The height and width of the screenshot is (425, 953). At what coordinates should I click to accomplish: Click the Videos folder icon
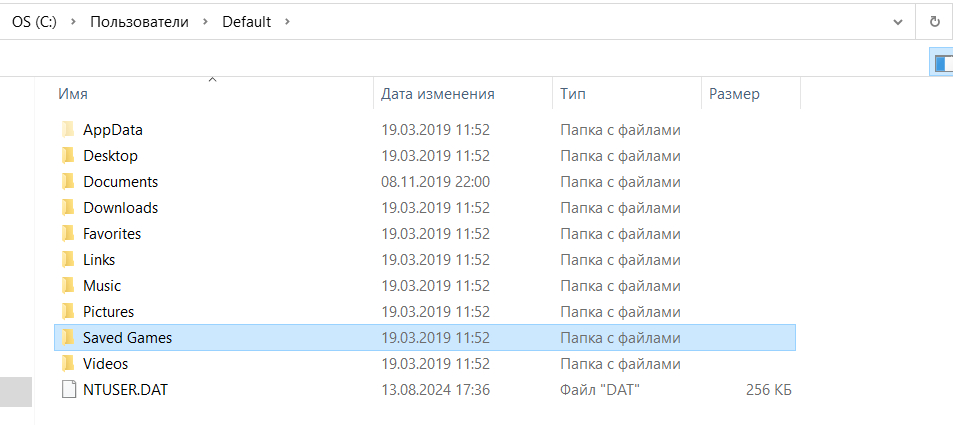pos(68,363)
